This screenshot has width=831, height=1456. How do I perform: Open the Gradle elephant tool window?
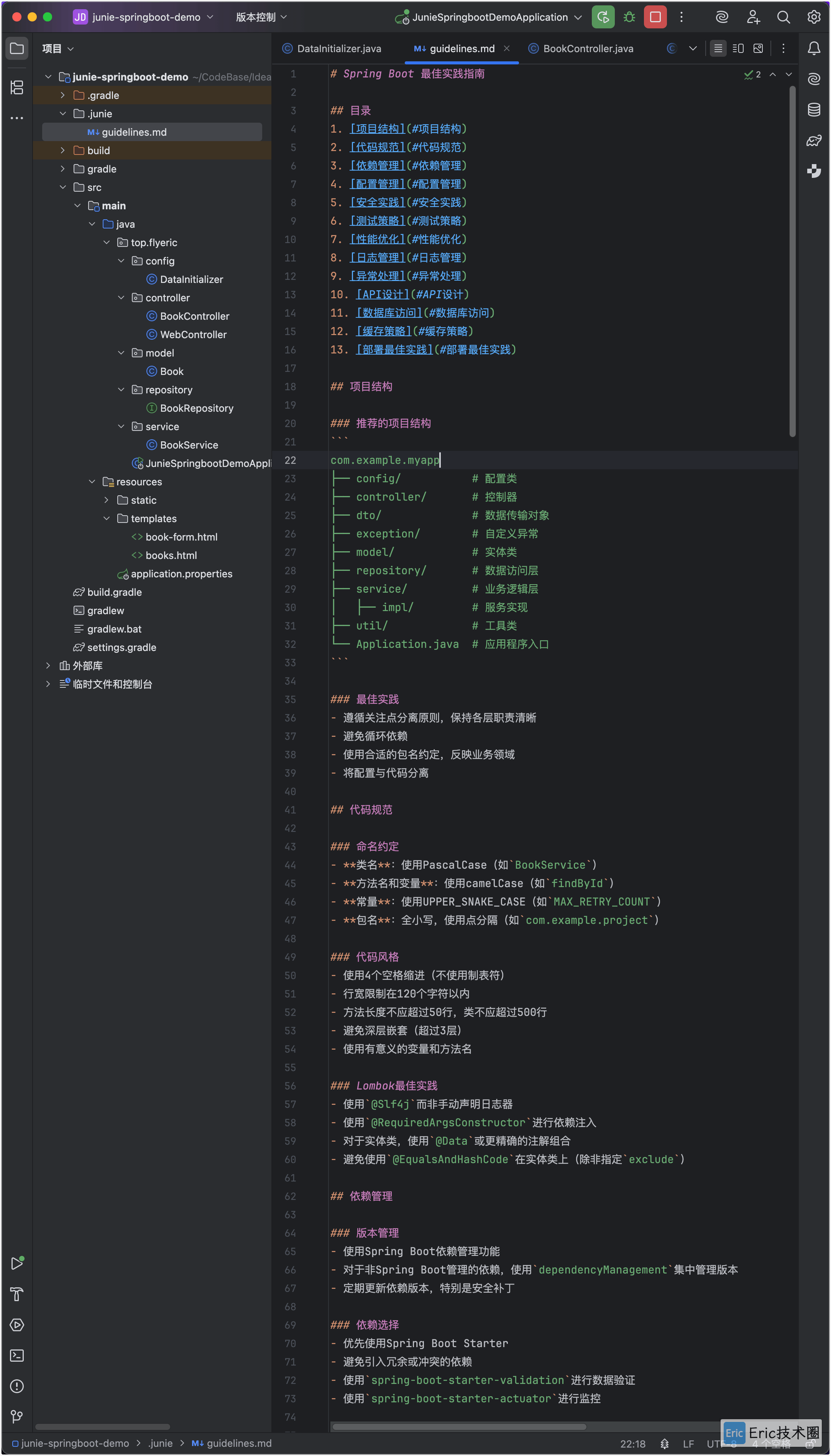pos(814,140)
